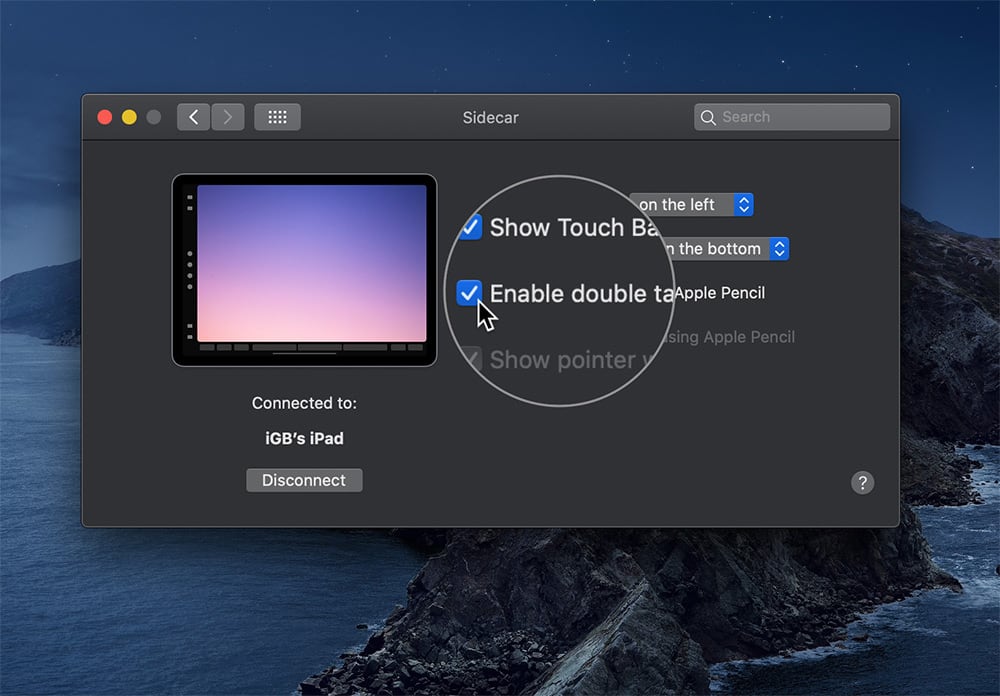This screenshot has width=1000, height=696.
Task: Enable Show pointer when using Apple Pencil
Action: point(470,359)
